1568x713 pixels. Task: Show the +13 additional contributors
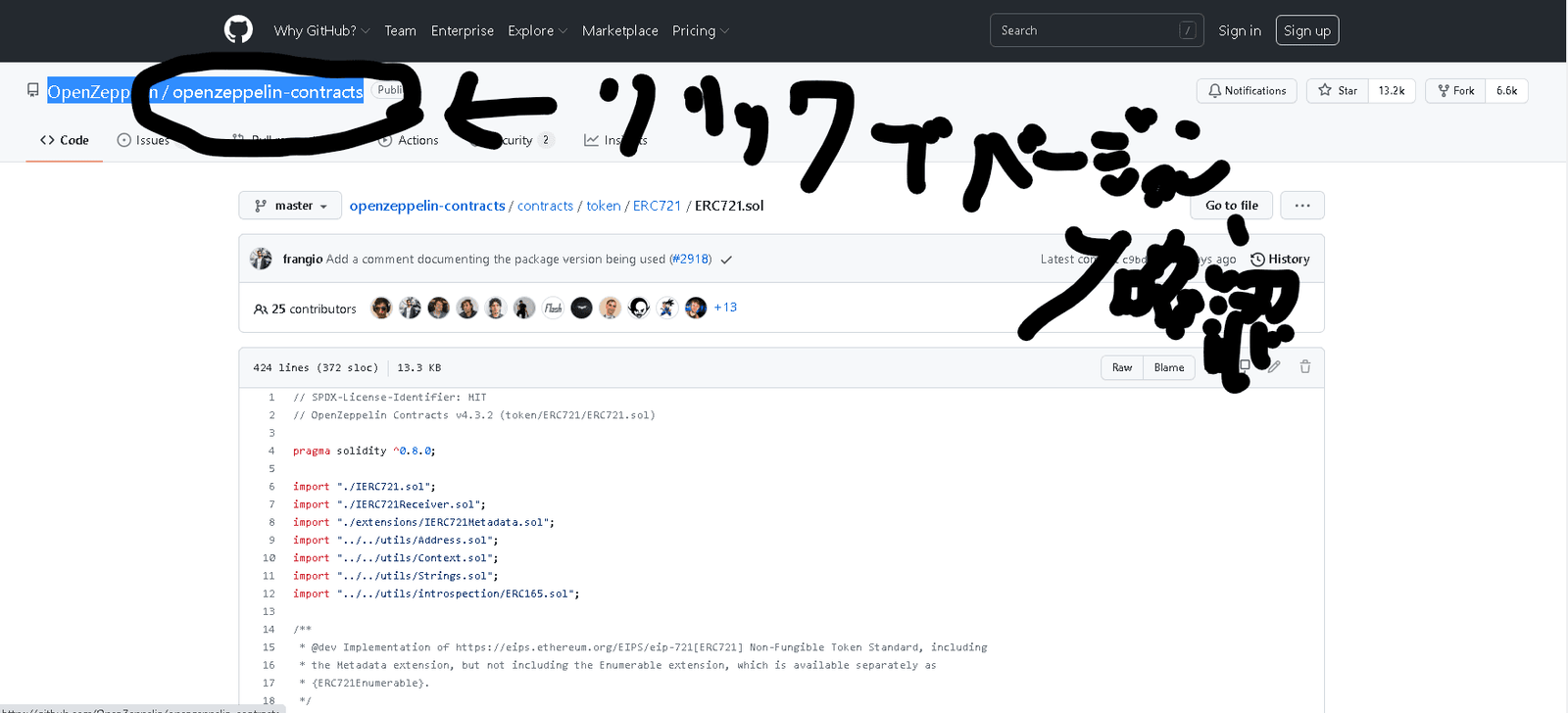725,308
